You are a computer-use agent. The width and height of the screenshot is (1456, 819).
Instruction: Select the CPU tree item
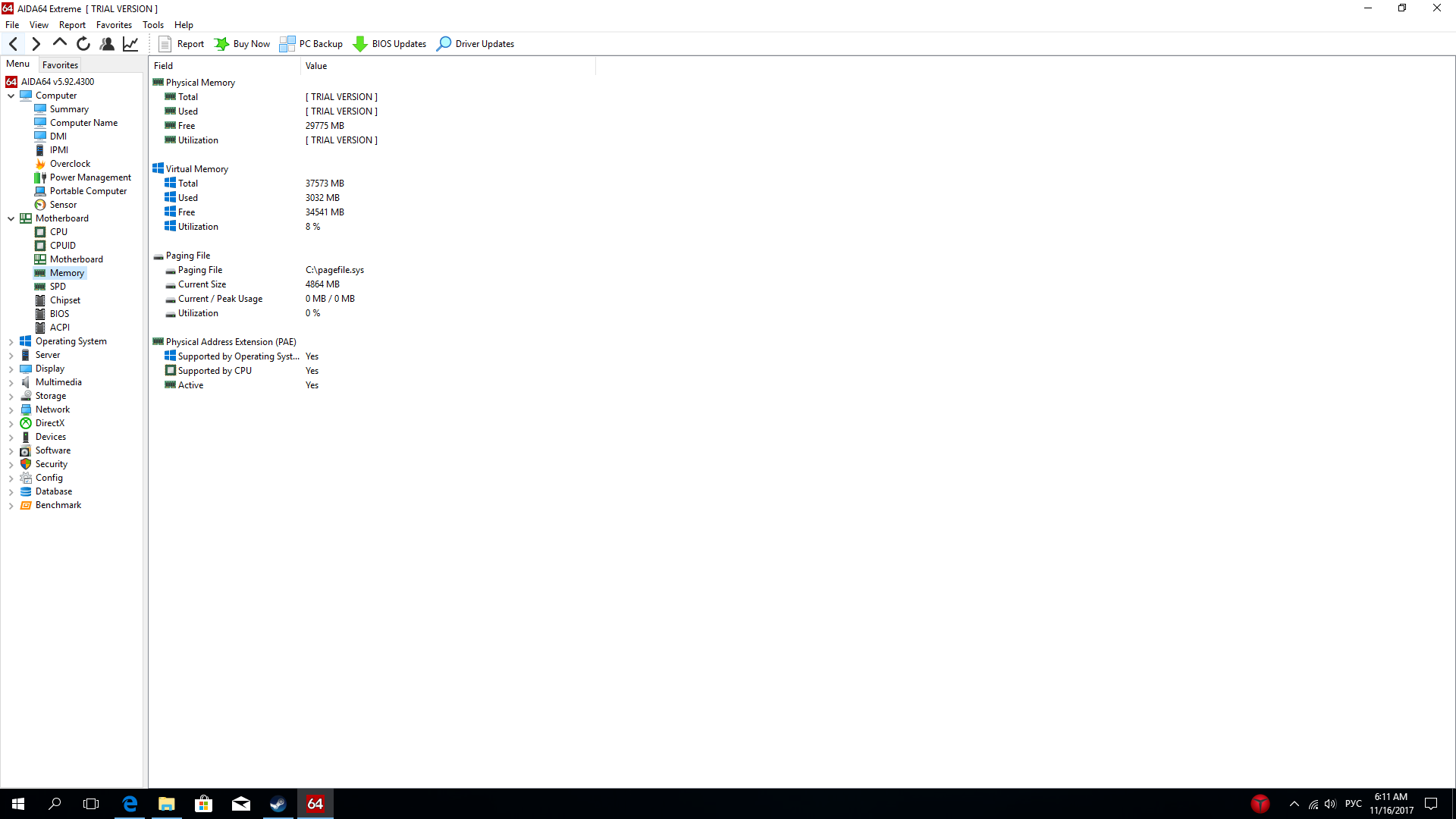tap(58, 232)
